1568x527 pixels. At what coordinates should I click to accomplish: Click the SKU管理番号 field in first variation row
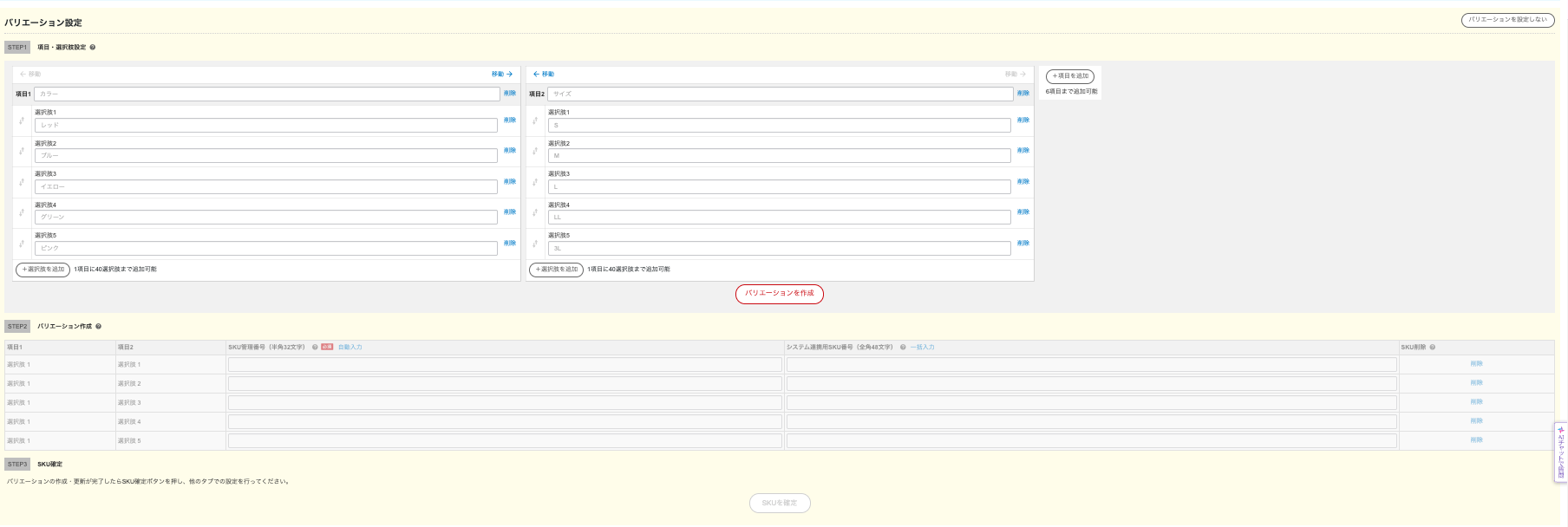[x=505, y=365]
